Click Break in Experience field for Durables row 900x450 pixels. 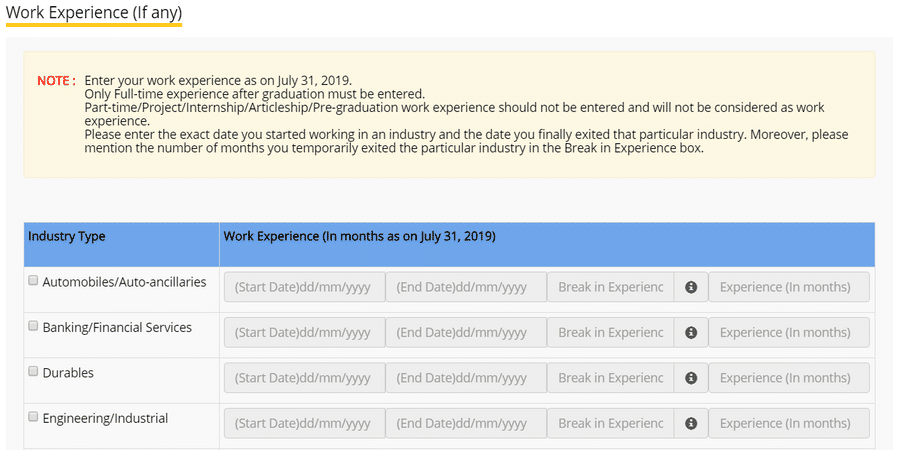[x=610, y=378]
